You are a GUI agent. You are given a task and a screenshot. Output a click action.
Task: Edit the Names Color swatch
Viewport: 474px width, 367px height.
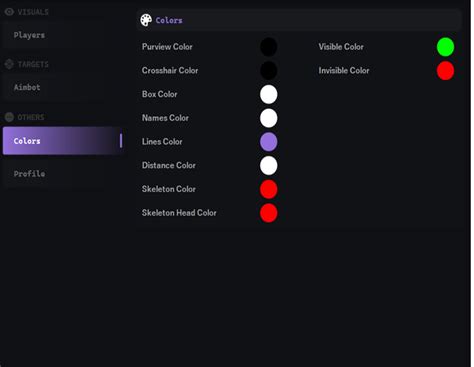[x=269, y=118]
